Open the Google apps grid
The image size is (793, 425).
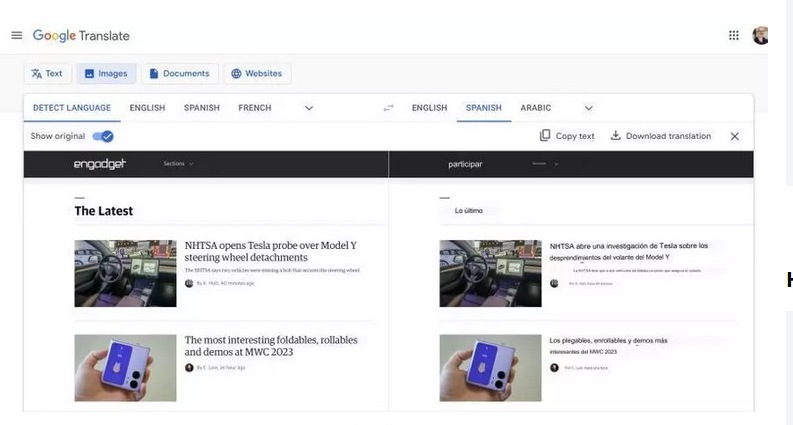coord(733,36)
